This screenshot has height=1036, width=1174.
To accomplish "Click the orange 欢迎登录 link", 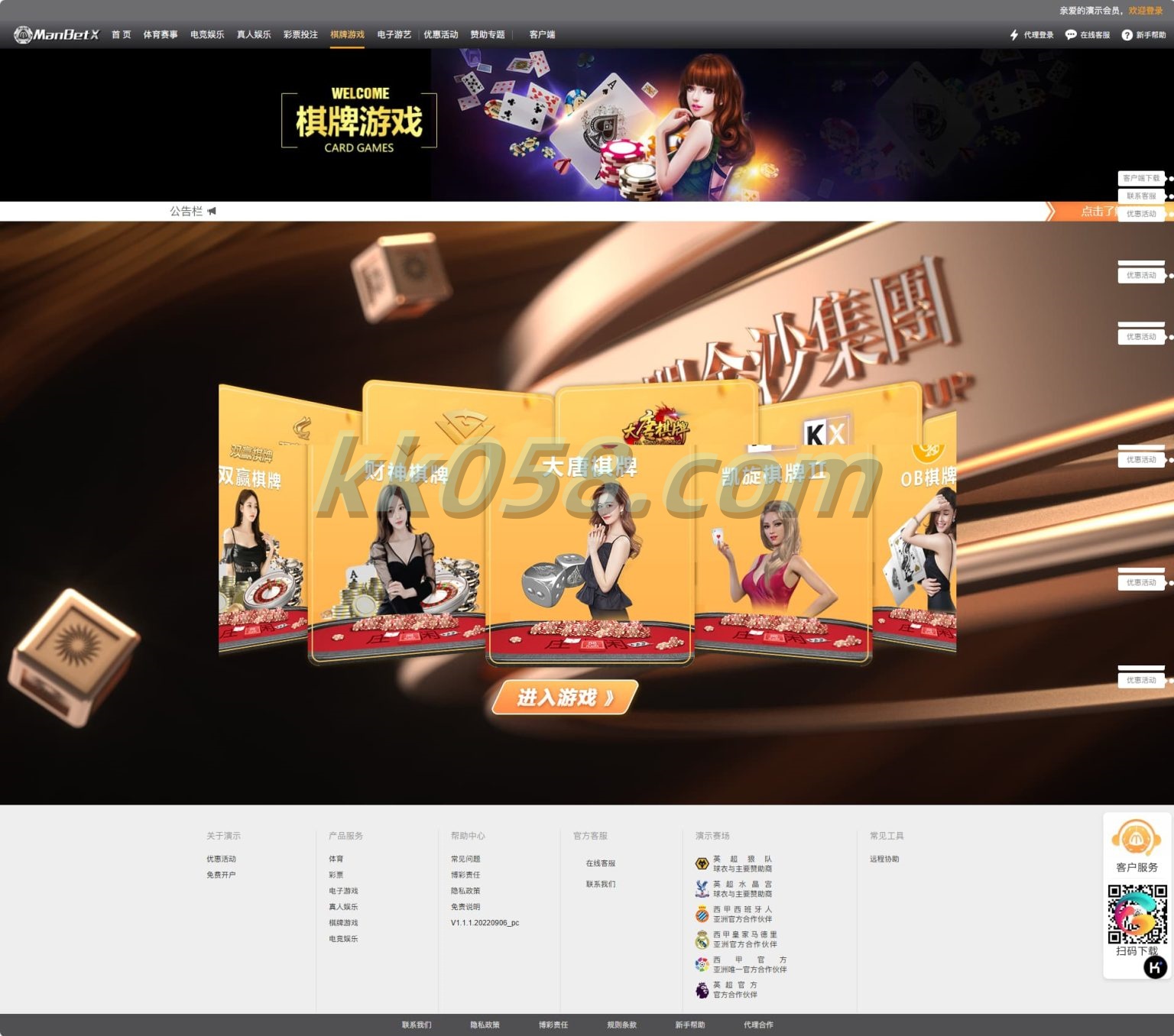I will pos(1146,11).
